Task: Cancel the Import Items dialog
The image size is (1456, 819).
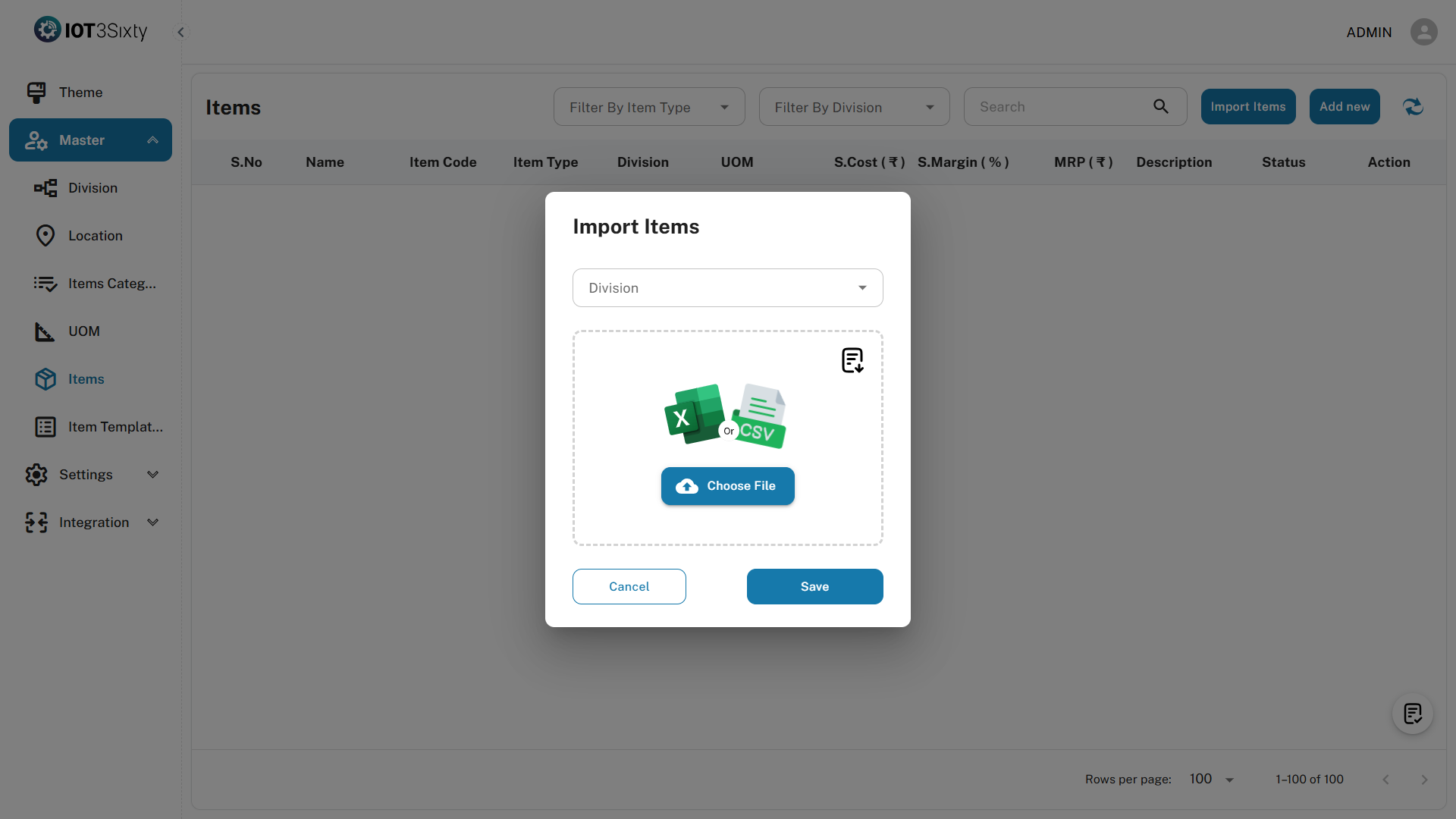Action: click(629, 587)
